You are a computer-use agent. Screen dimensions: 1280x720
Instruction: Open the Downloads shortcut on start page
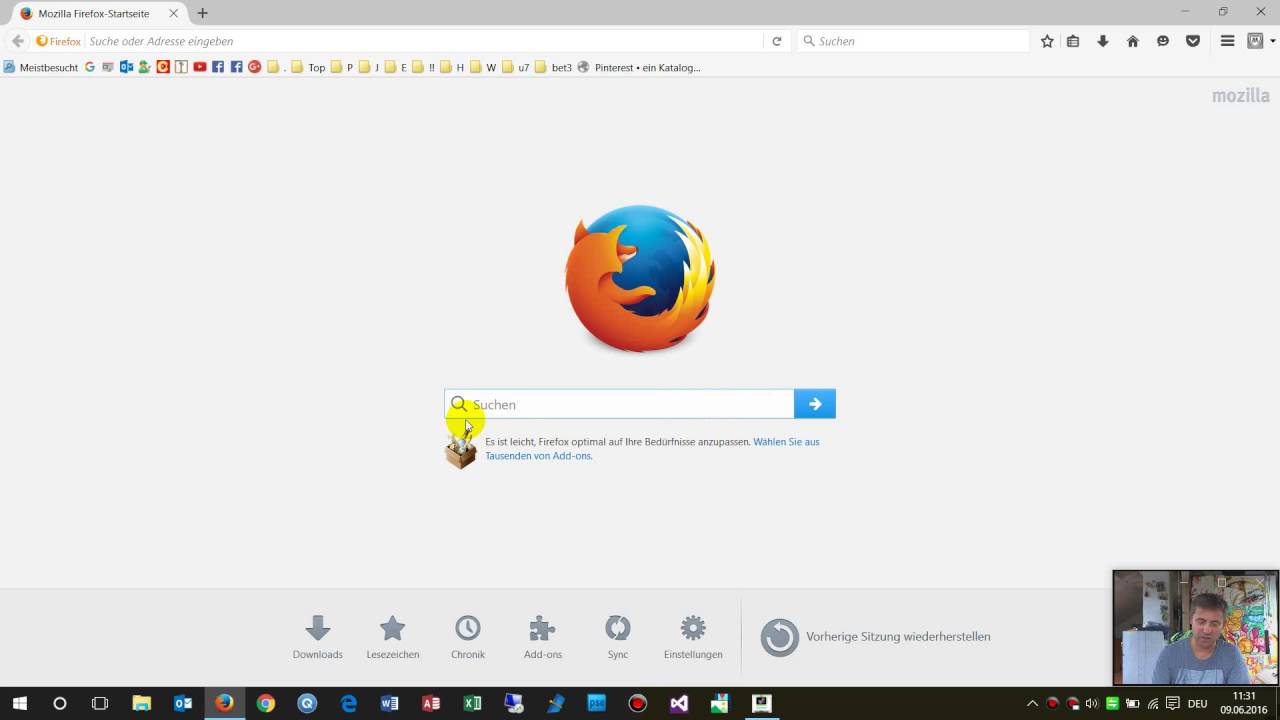tap(317, 637)
